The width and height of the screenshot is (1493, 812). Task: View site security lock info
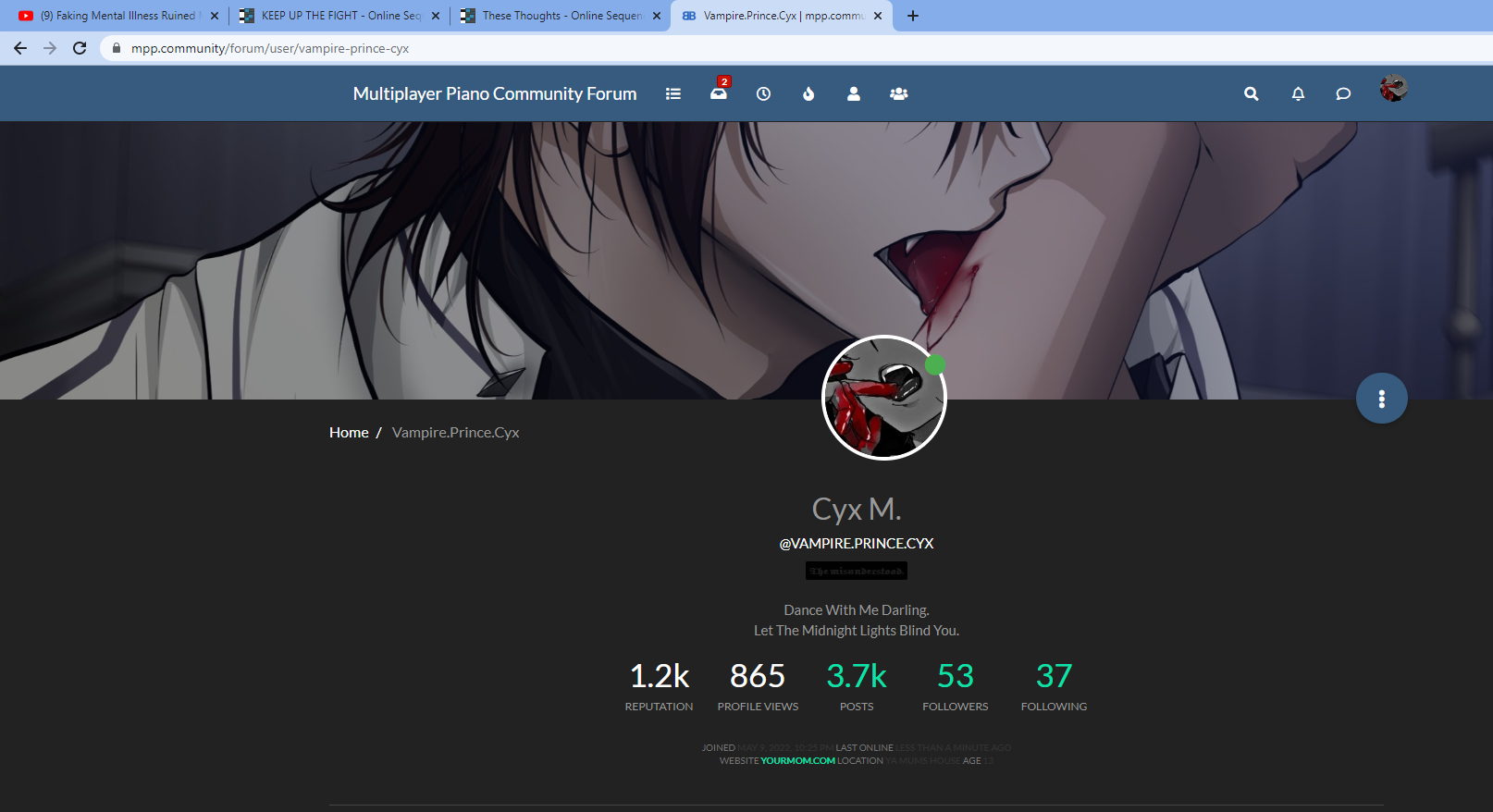pyautogui.click(x=117, y=48)
